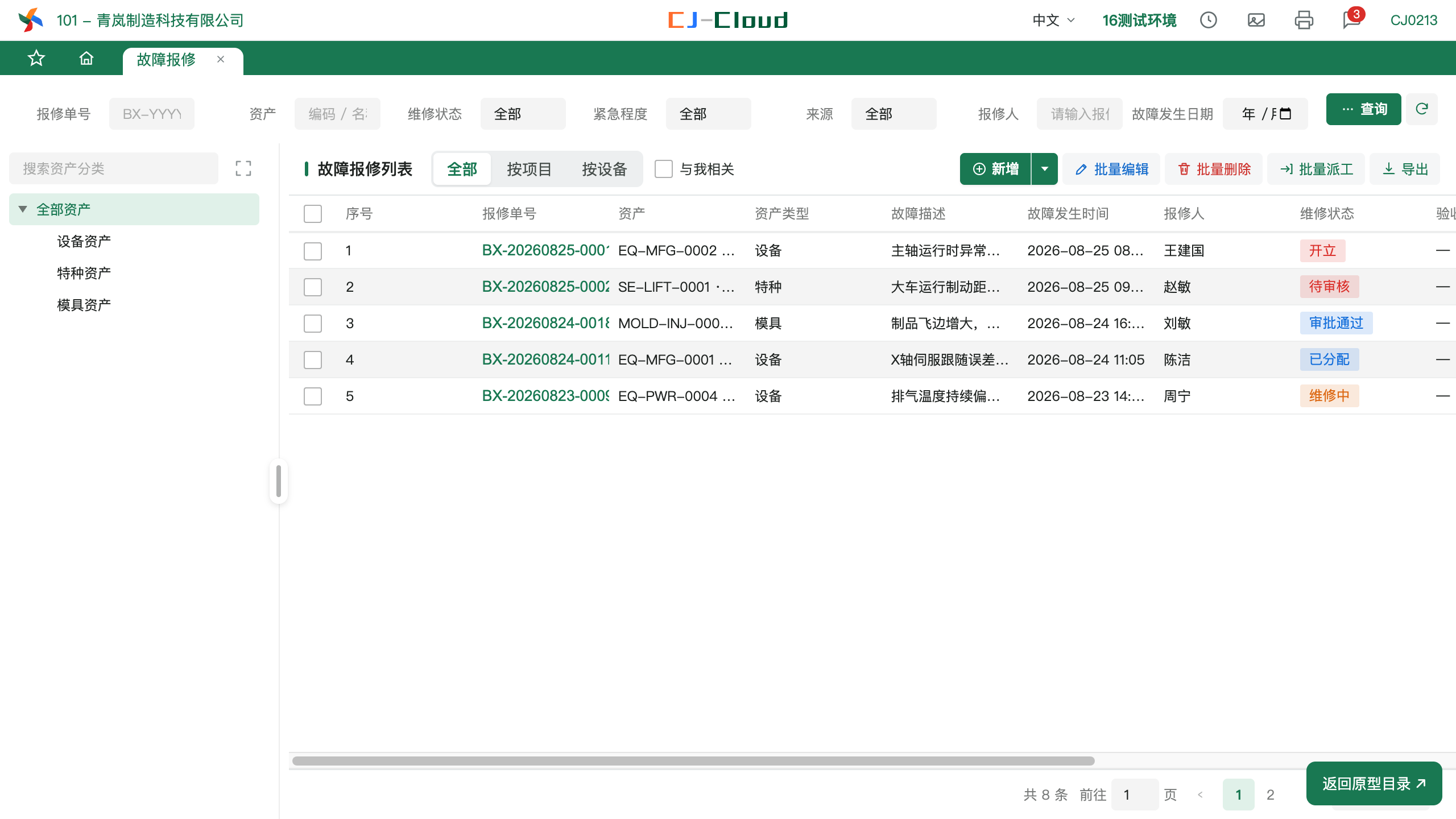Click 批量编辑 pencil button
Viewport: 1456px width, 819px height.
click(x=1111, y=169)
